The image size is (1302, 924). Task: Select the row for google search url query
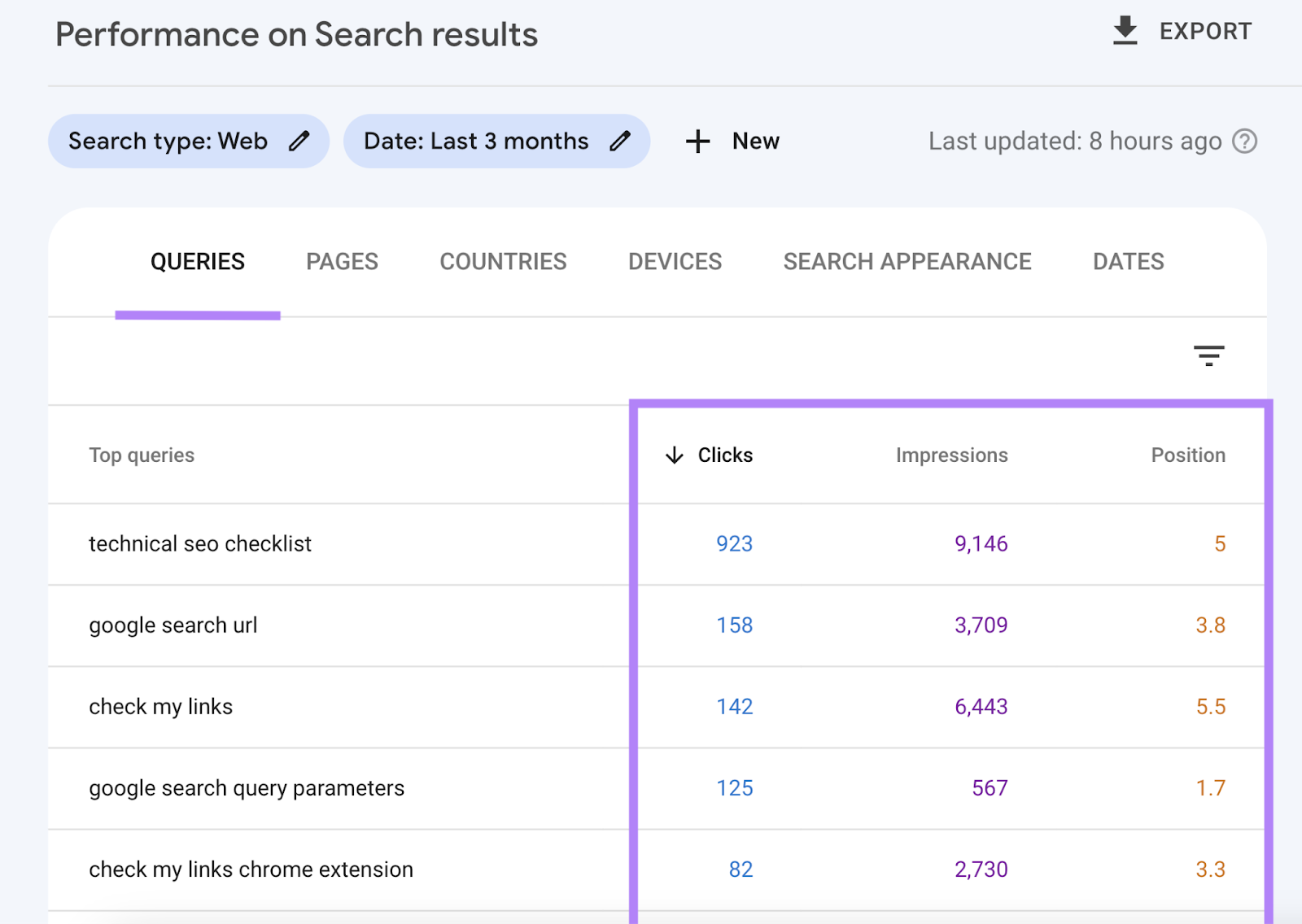(173, 625)
